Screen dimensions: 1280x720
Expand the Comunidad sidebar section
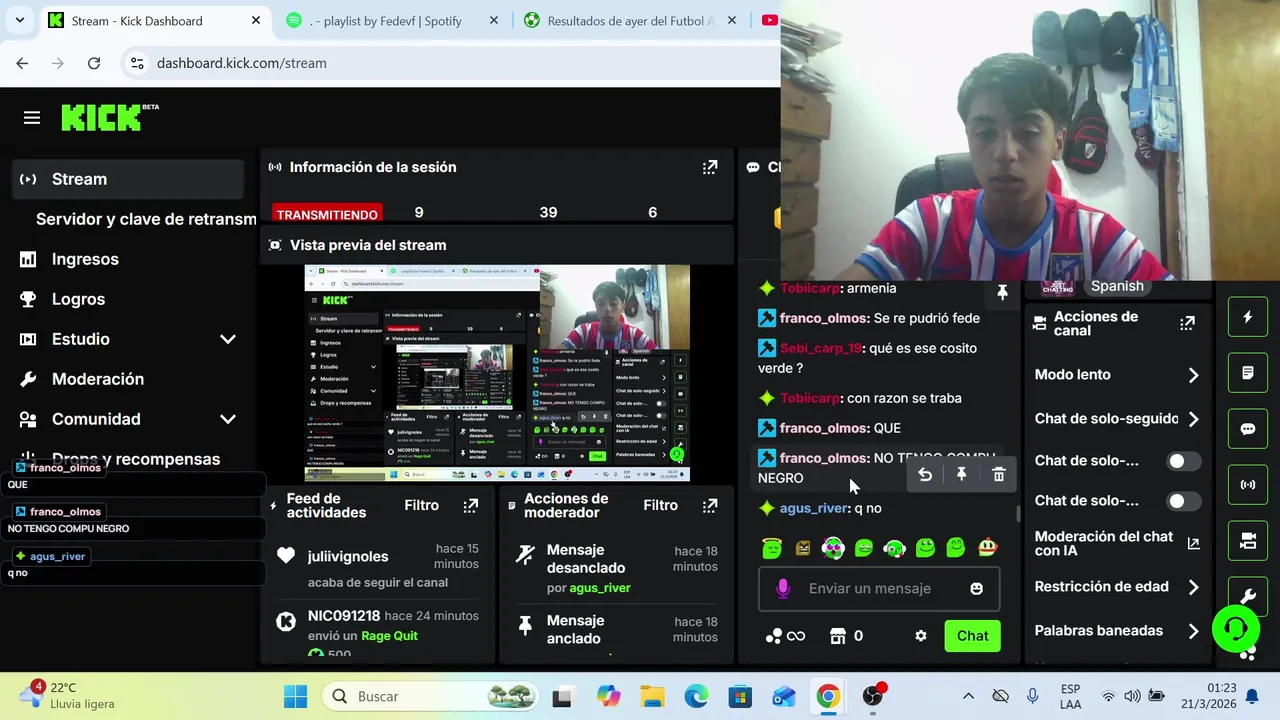(228, 419)
